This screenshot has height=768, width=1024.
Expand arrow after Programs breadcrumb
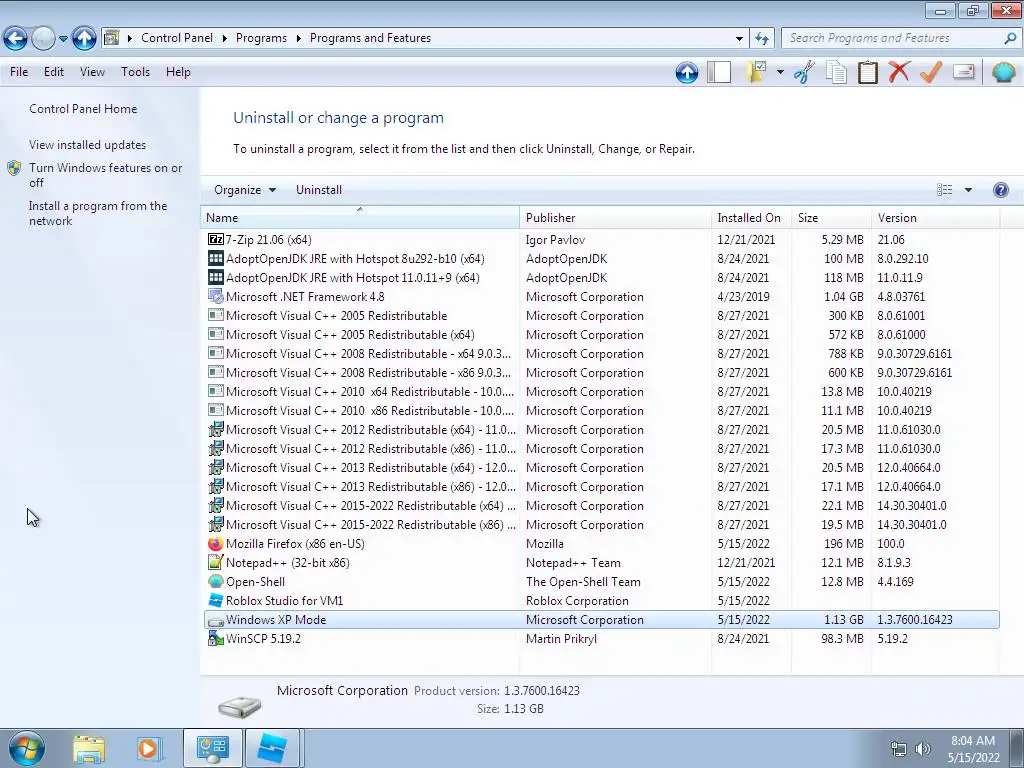pyautogui.click(x=298, y=38)
